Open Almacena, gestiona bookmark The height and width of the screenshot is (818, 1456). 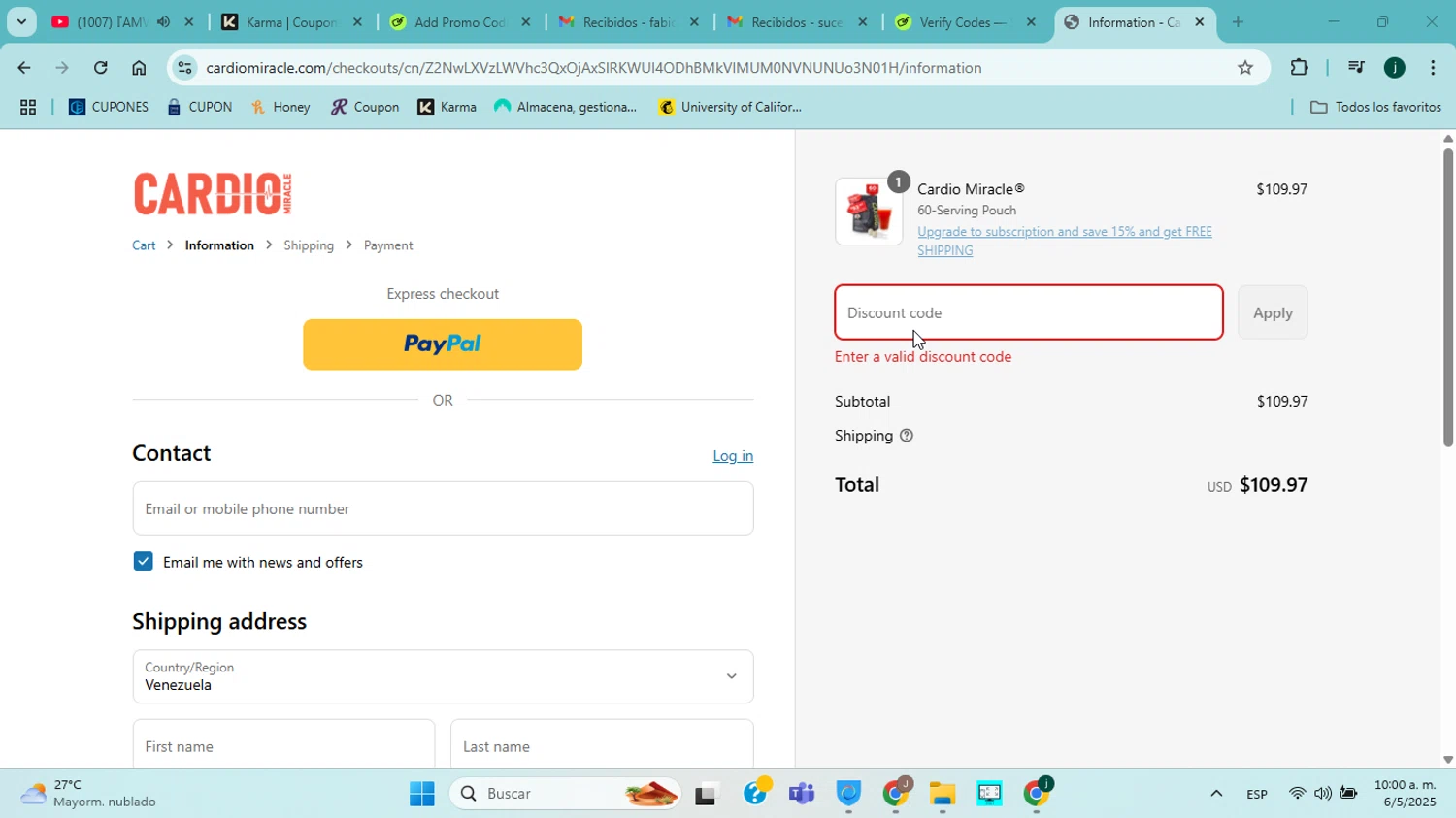566,108
